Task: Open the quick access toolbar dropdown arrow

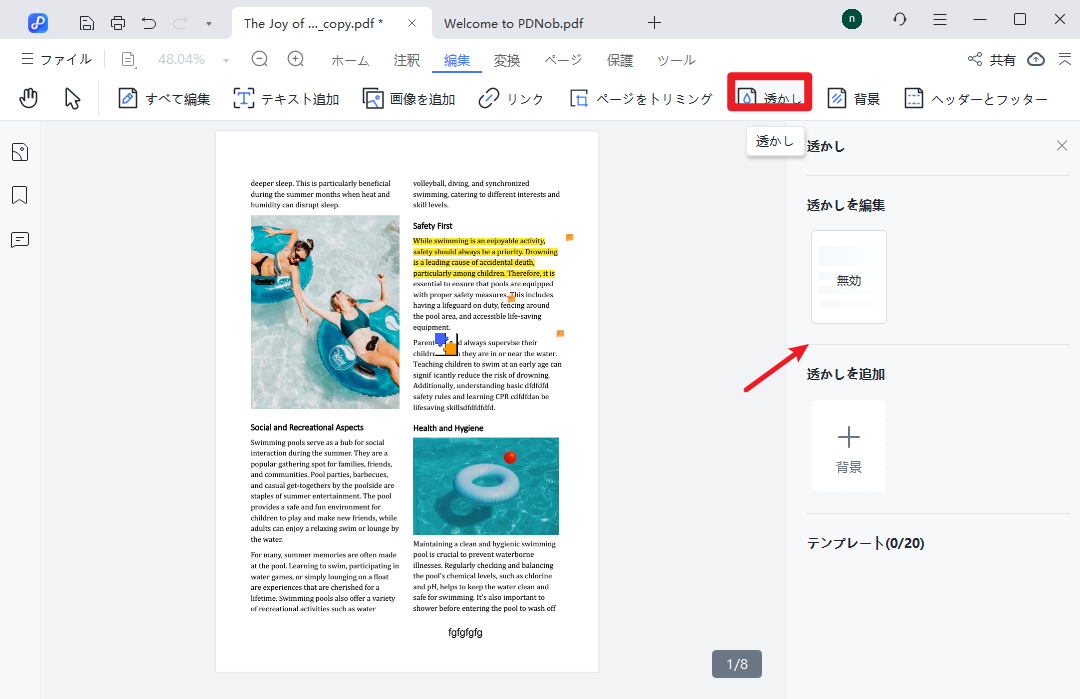Action: coord(208,23)
